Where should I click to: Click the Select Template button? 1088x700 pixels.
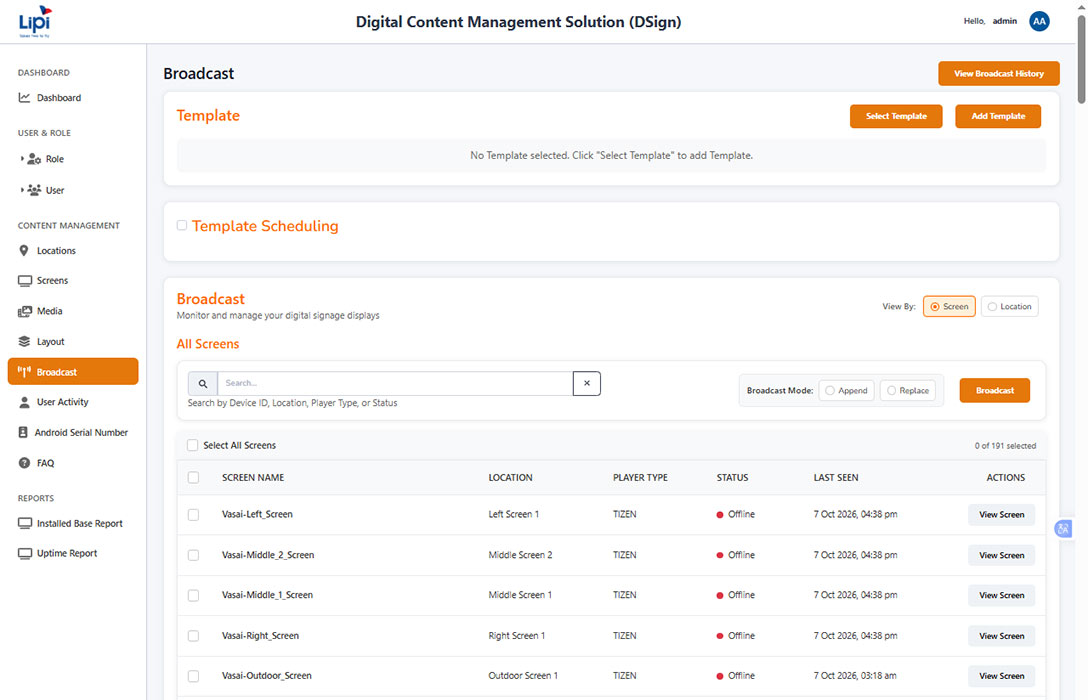click(x=896, y=117)
